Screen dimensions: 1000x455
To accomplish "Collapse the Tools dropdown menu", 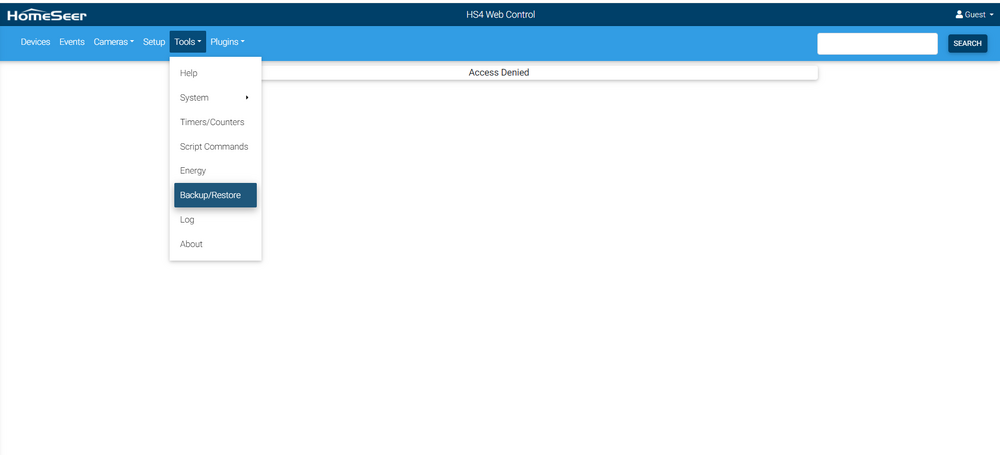I will coord(188,42).
